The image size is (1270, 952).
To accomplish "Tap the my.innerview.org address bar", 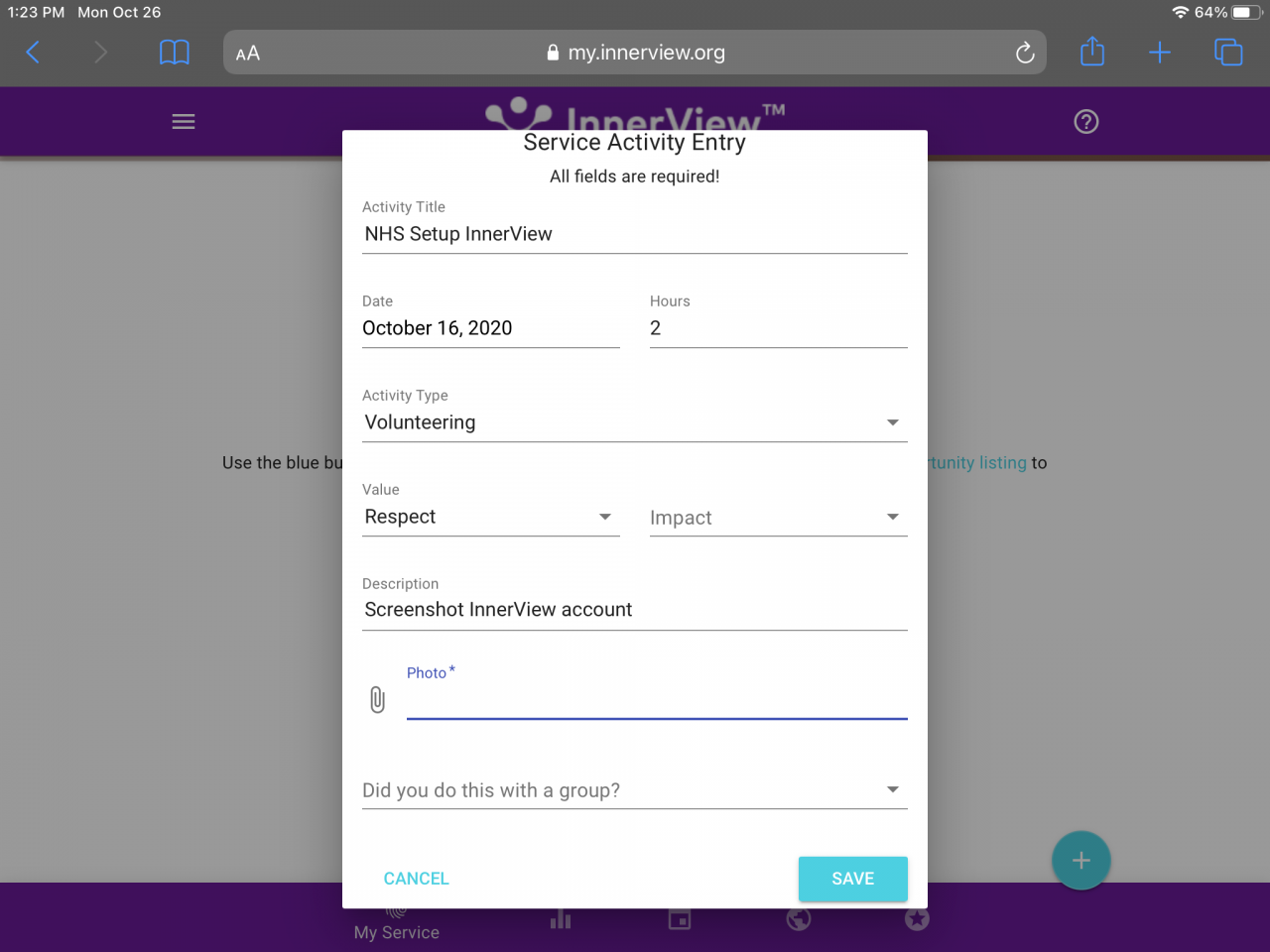I will pyautogui.click(x=635, y=53).
